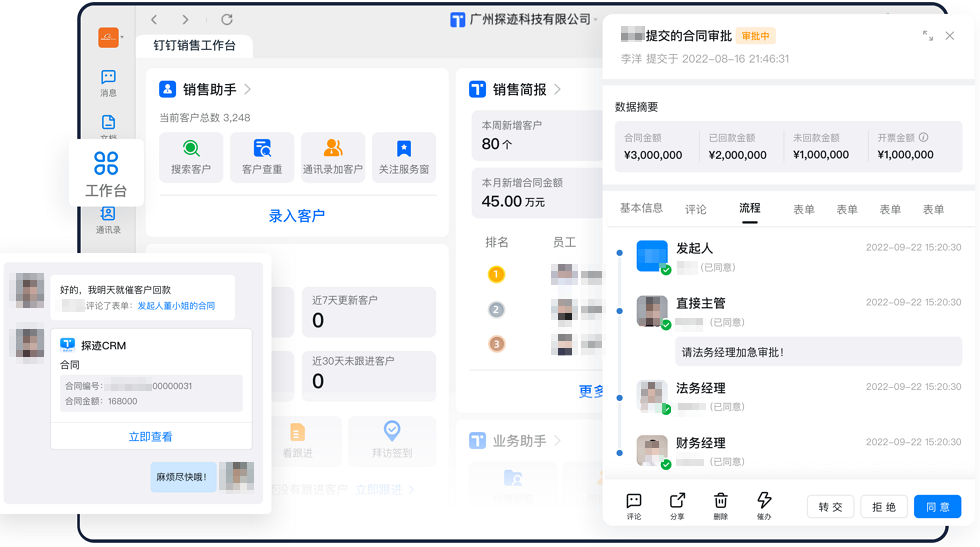
Task: Select the 钉钉销售工作台 browser tab
Action: tap(194, 46)
